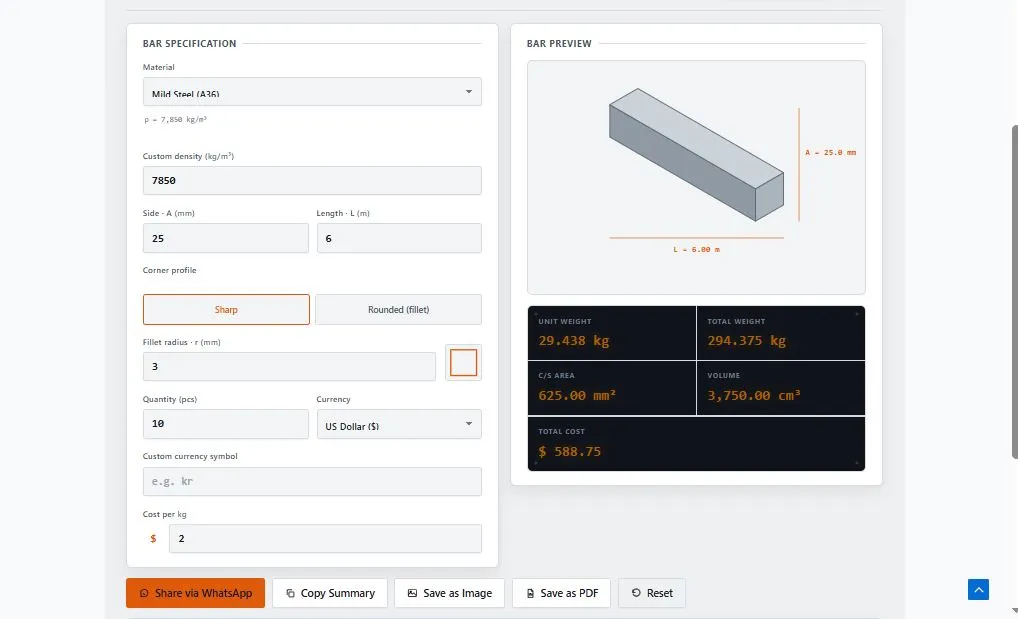
Task: Click the page vertical scrollbar
Action: [x=1014, y=292]
